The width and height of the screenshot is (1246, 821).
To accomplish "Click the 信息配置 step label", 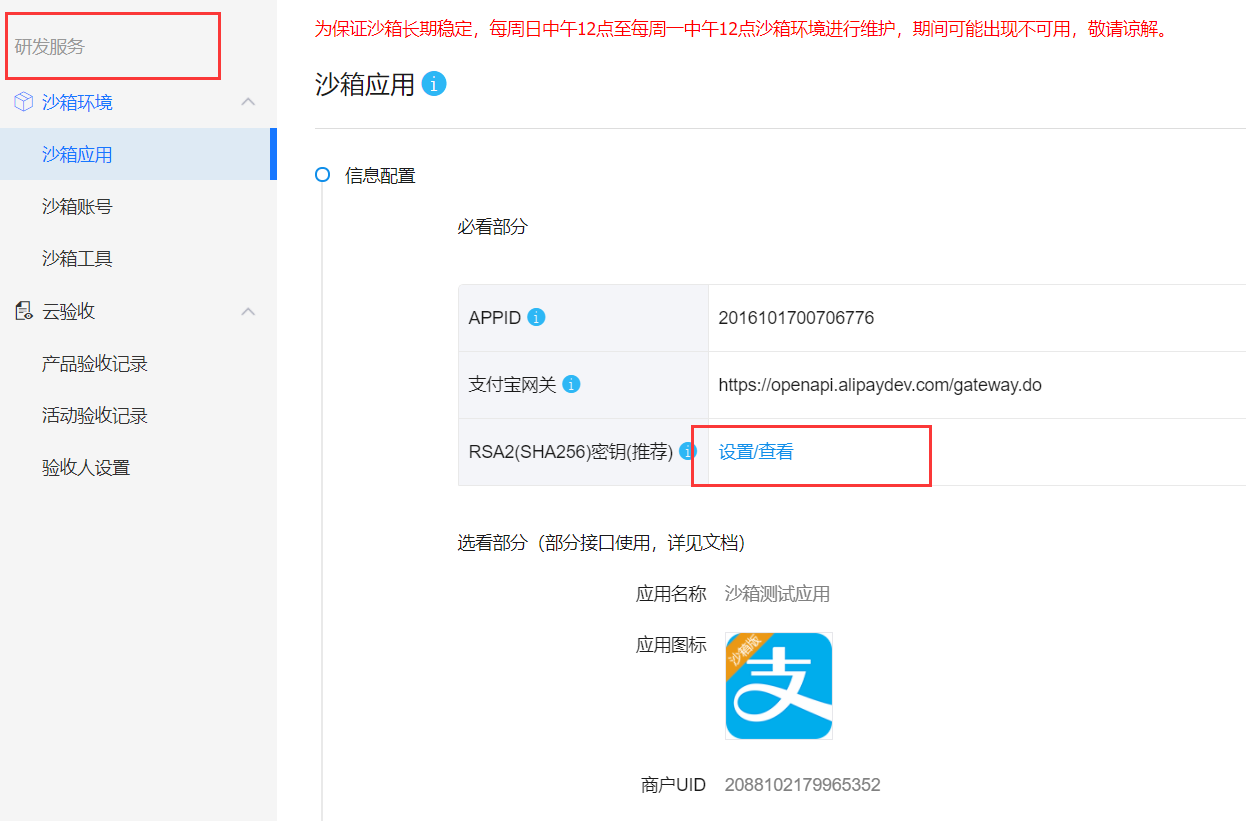I will pyautogui.click(x=380, y=176).
